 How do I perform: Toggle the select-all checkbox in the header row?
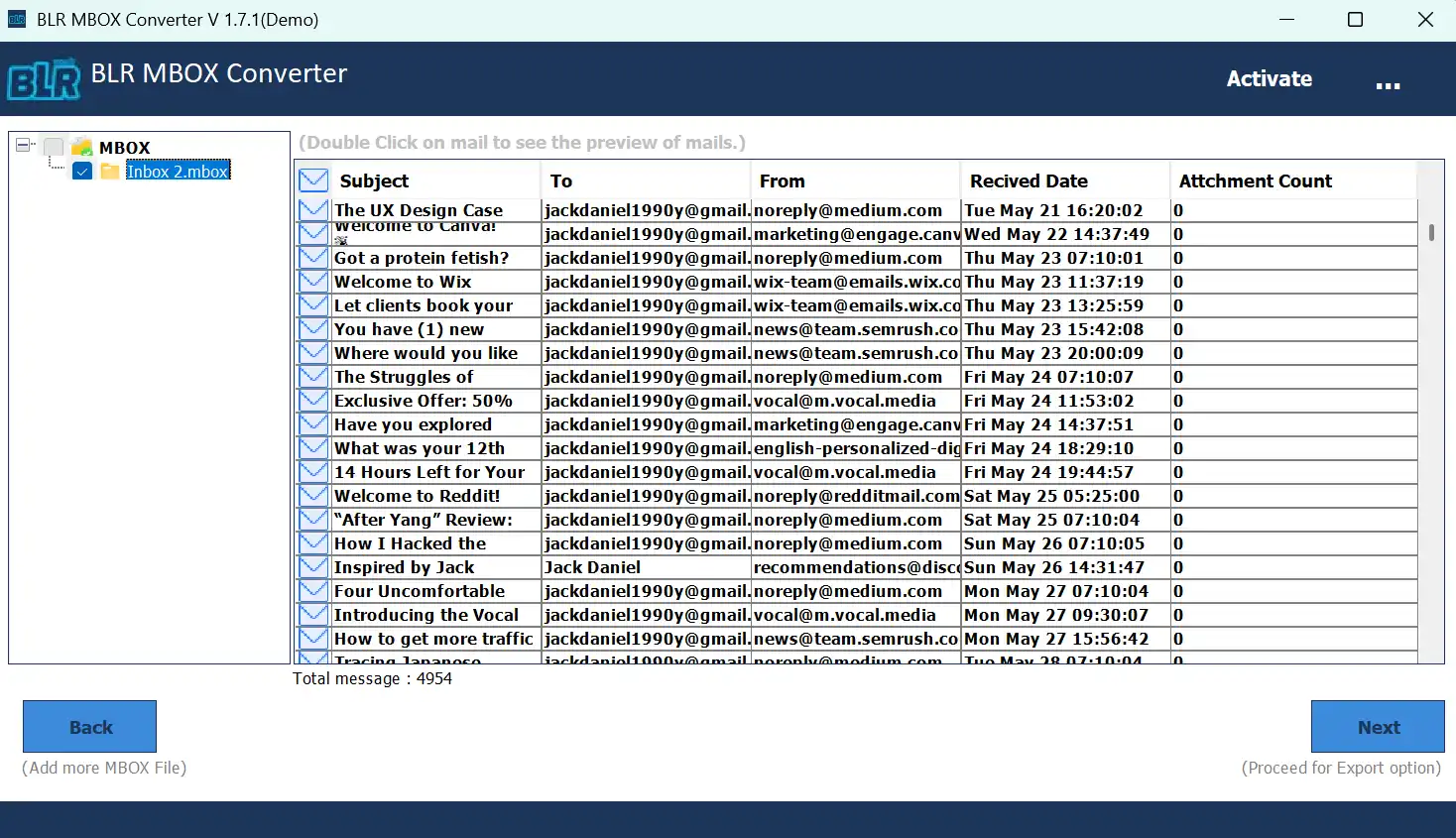coord(312,180)
